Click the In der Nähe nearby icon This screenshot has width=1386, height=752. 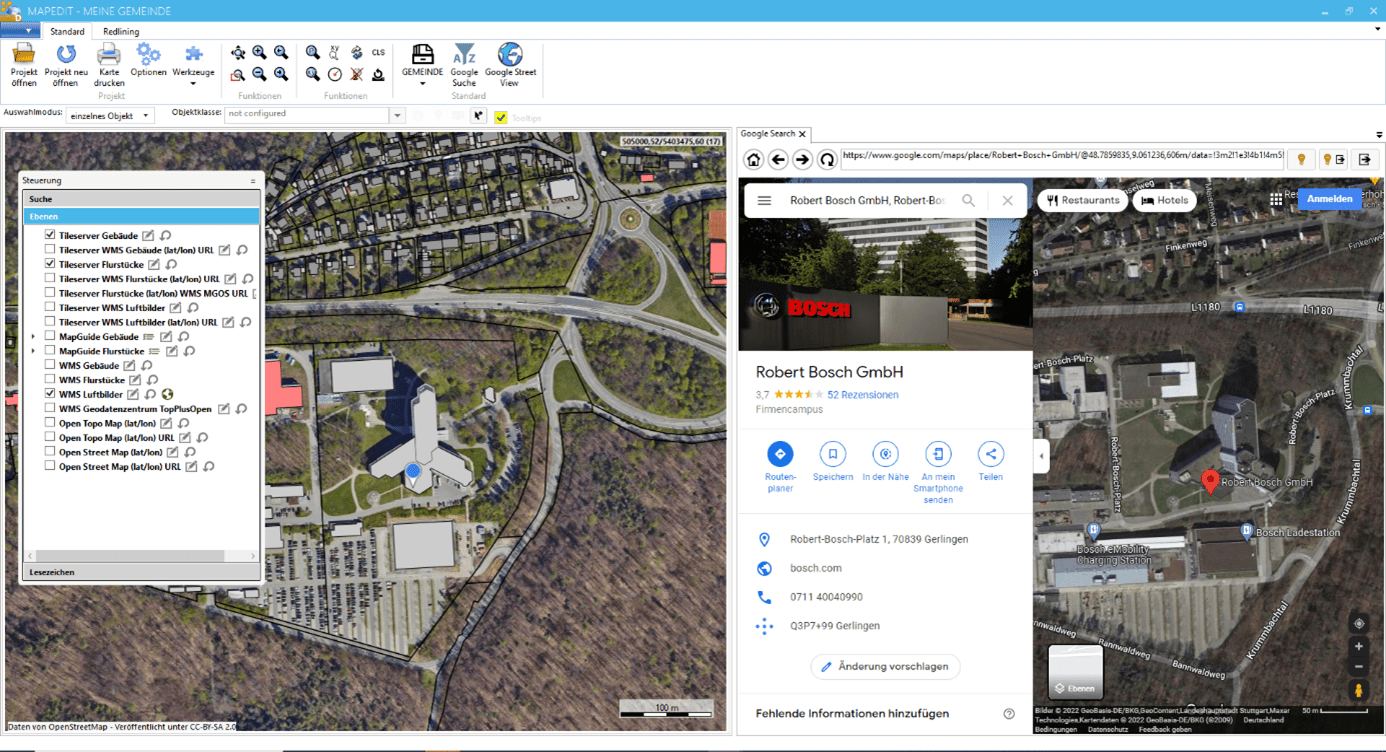coord(885,454)
